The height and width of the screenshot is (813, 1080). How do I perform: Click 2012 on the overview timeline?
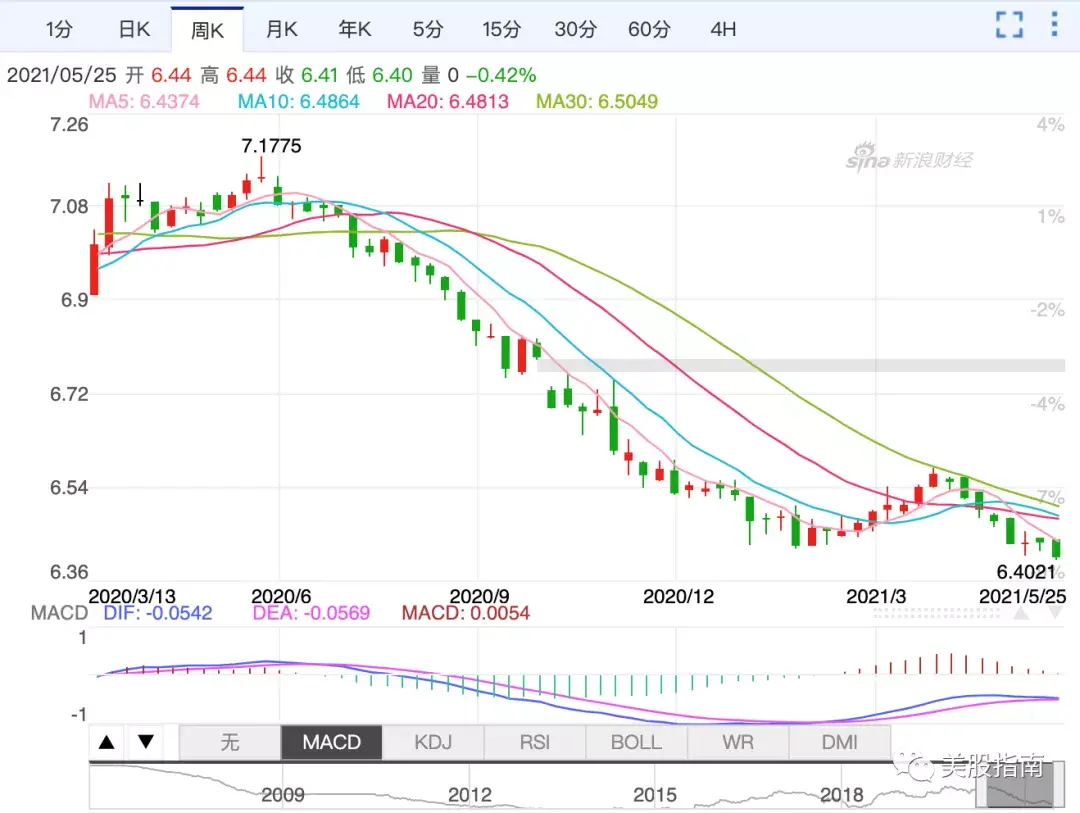[470, 795]
